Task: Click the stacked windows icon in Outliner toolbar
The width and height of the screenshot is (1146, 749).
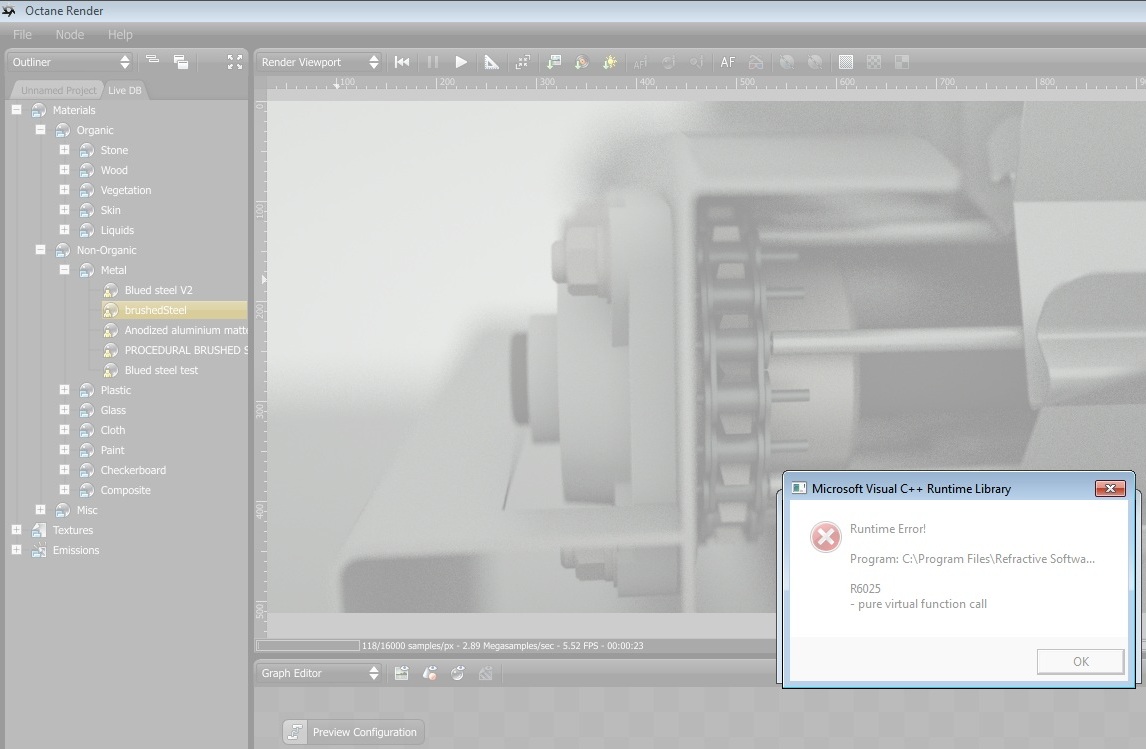Action: 181,62
